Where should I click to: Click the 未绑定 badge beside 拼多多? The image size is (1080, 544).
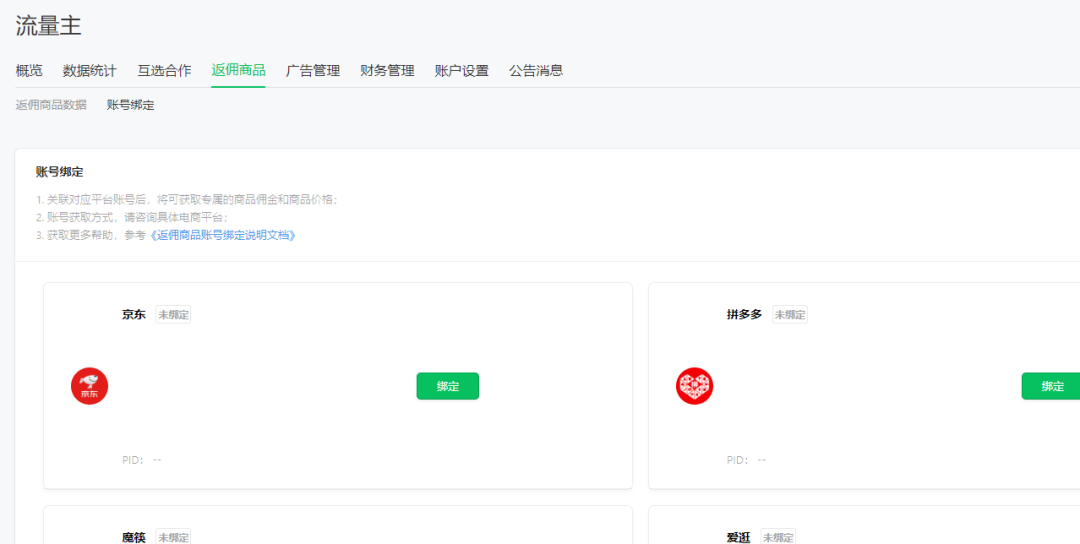point(790,315)
